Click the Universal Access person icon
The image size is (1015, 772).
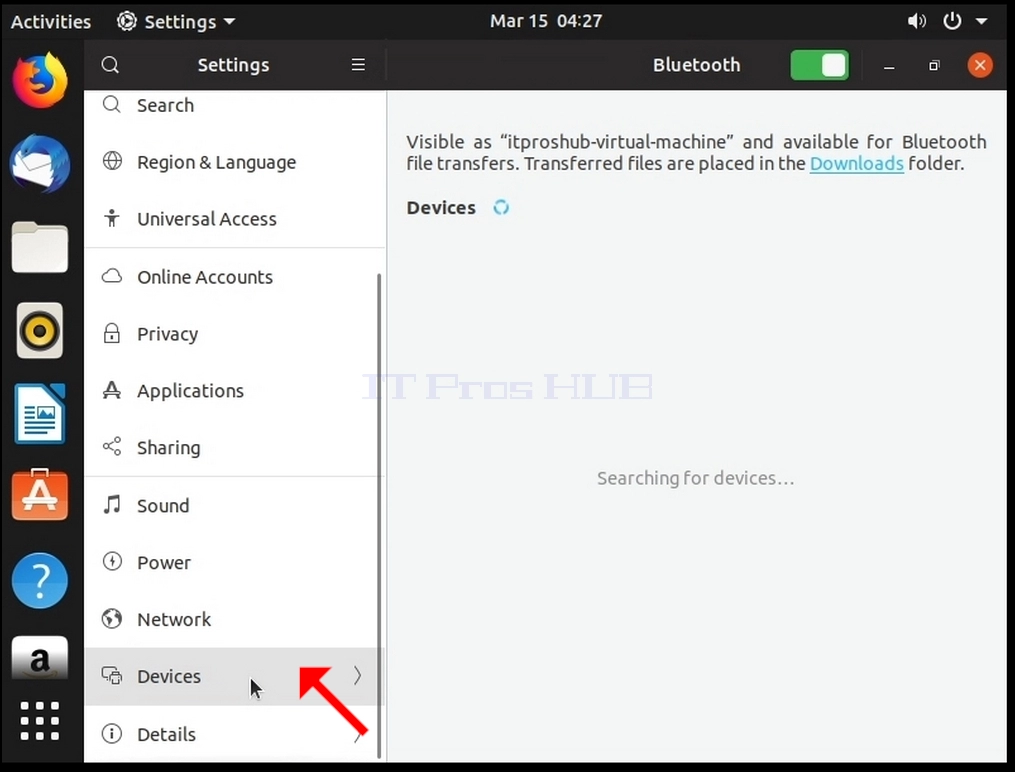point(112,218)
